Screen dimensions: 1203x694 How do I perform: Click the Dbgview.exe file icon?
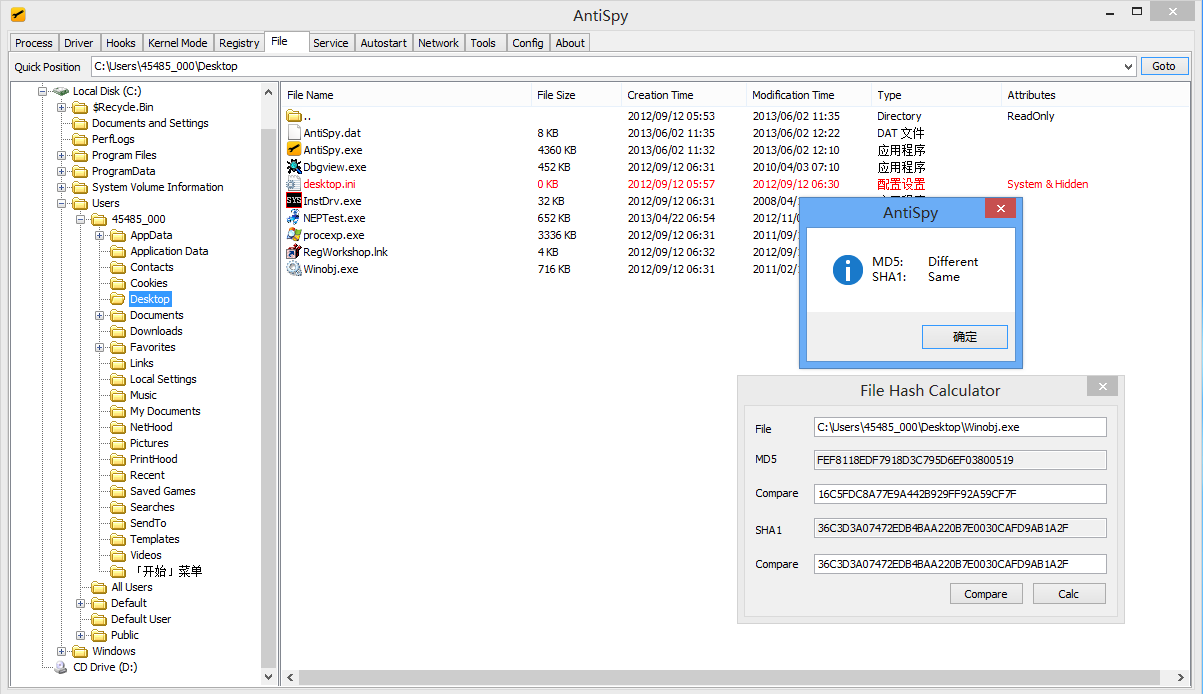coord(294,167)
